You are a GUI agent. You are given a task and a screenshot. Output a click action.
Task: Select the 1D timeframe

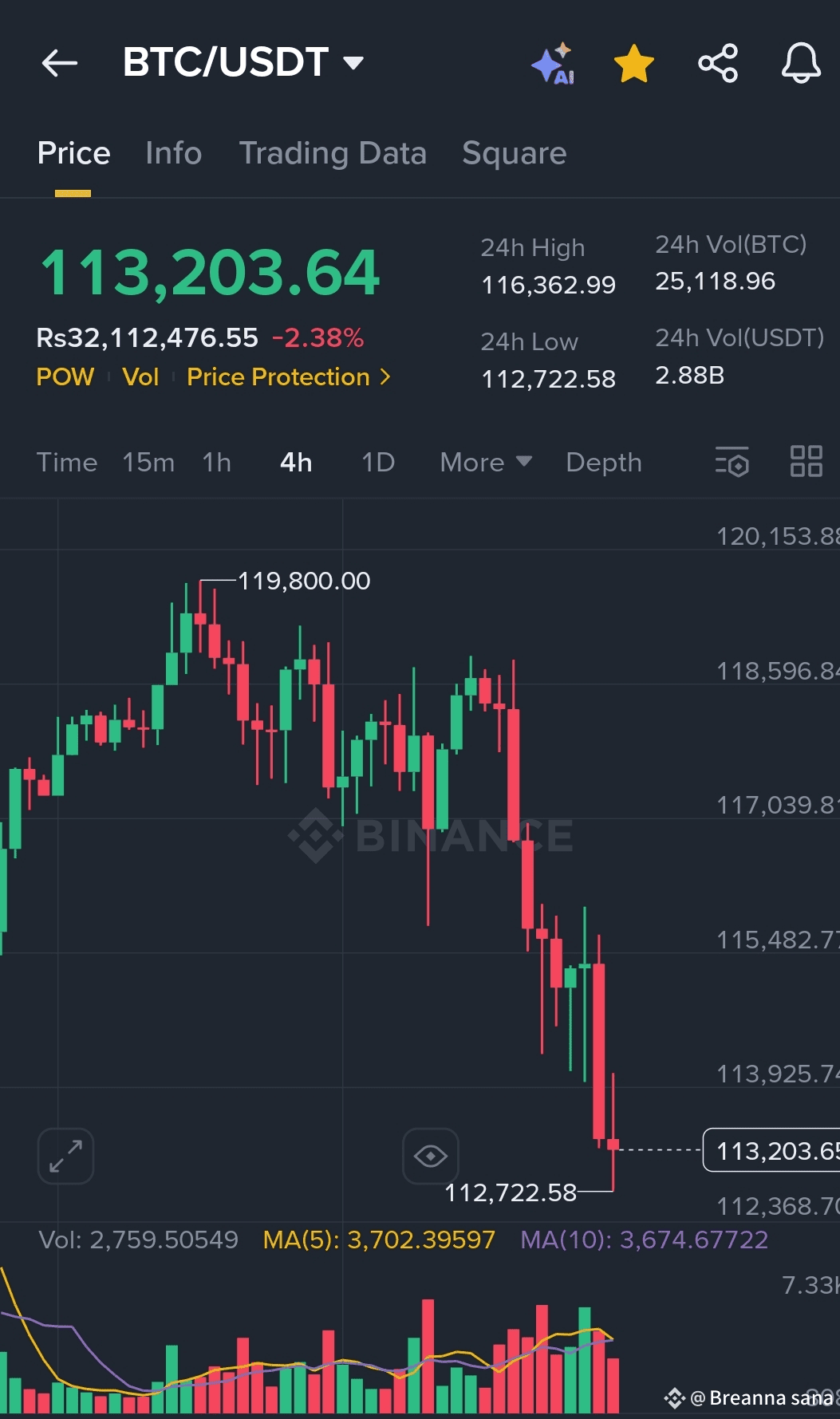coord(378,463)
